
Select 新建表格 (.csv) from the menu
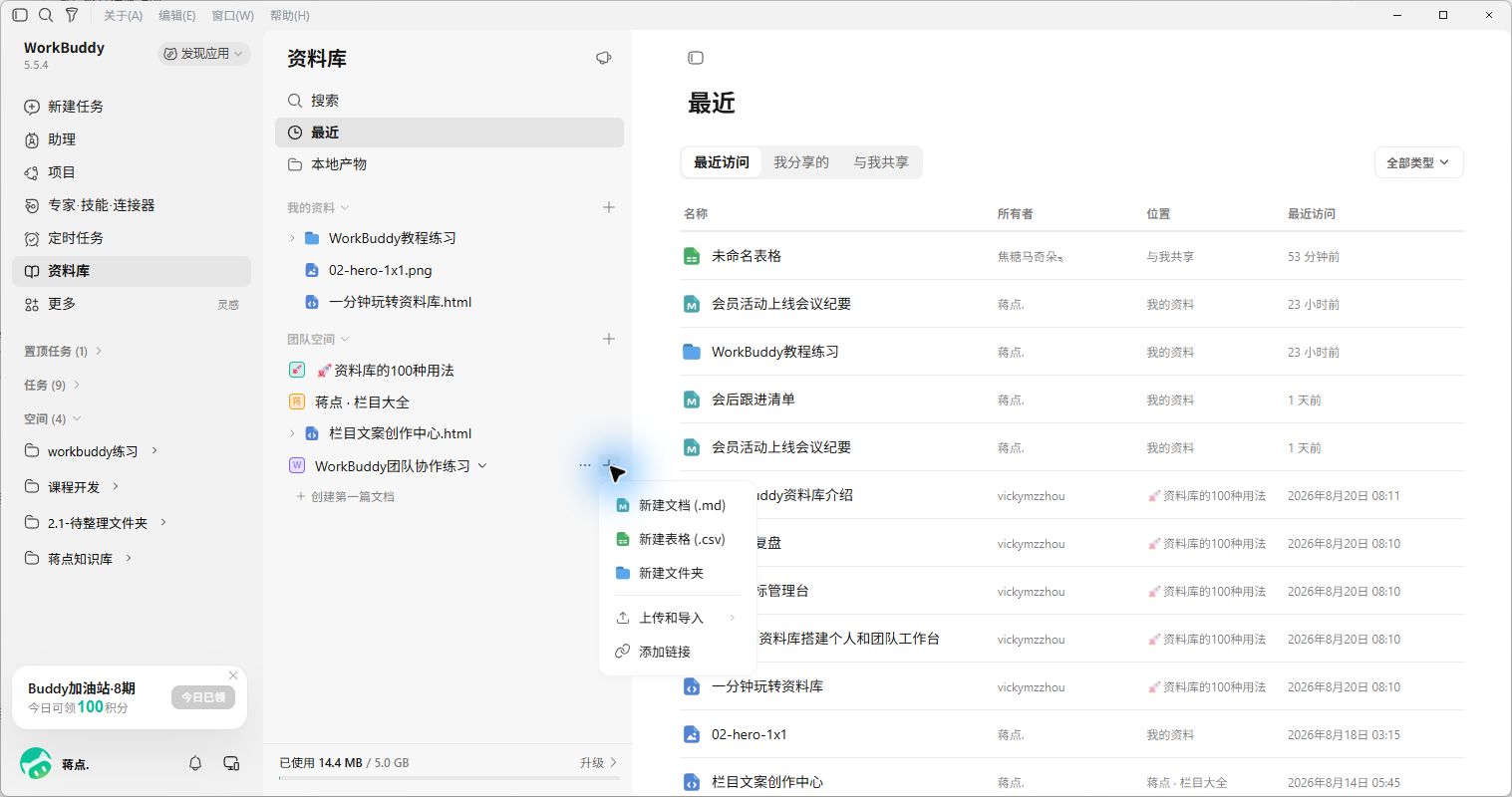(x=678, y=539)
